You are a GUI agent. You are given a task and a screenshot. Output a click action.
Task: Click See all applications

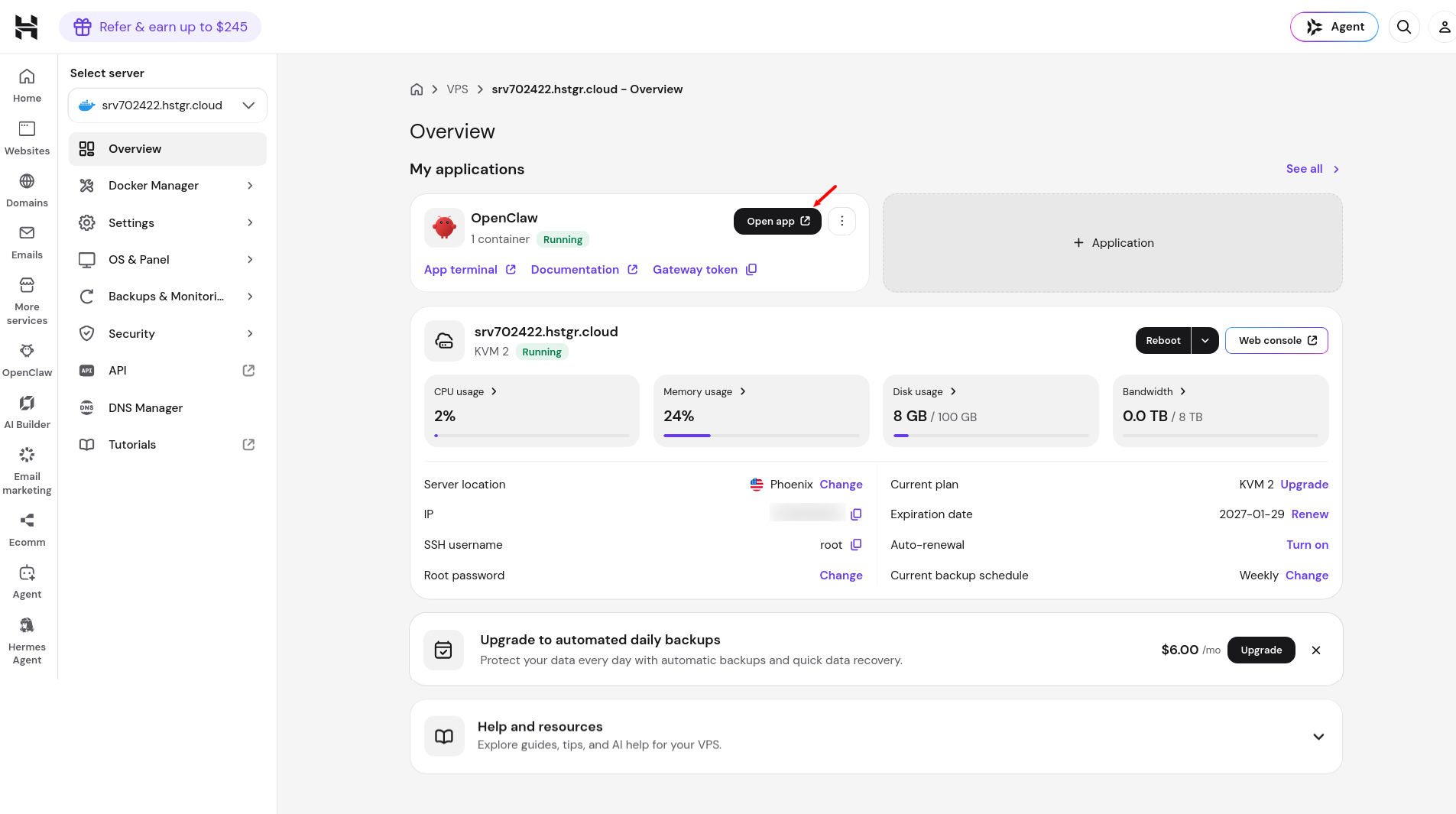pyautogui.click(x=1312, y=169)
